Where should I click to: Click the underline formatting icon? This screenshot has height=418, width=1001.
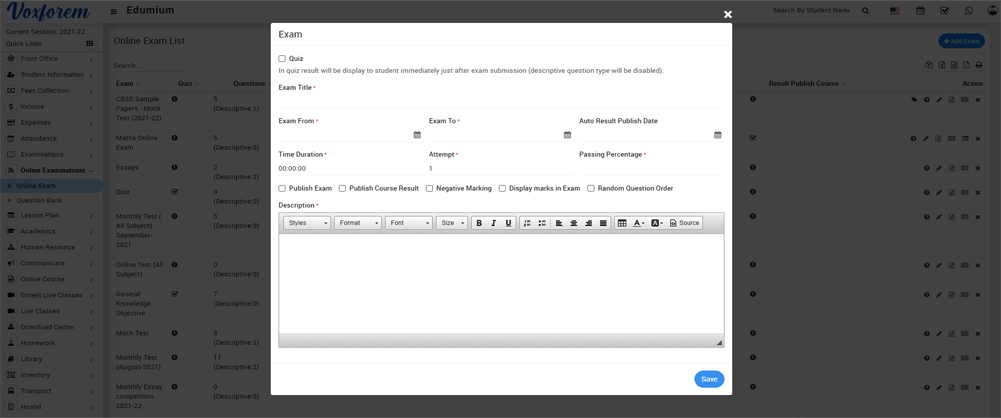(x=508, y=223)
